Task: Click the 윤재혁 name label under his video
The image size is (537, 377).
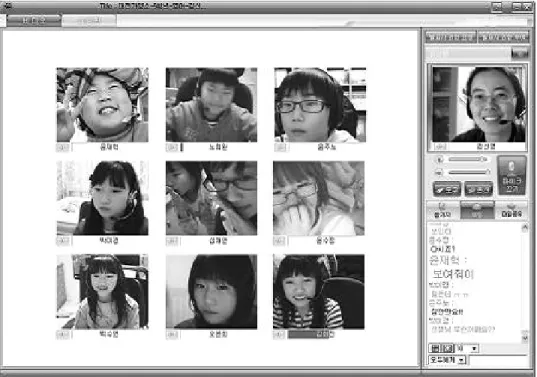Action: pyautogui.click(x=109, y=147)
